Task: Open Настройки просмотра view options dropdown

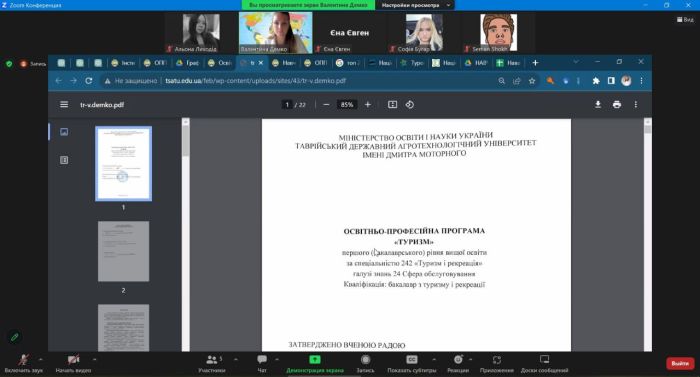Action: 416,5
